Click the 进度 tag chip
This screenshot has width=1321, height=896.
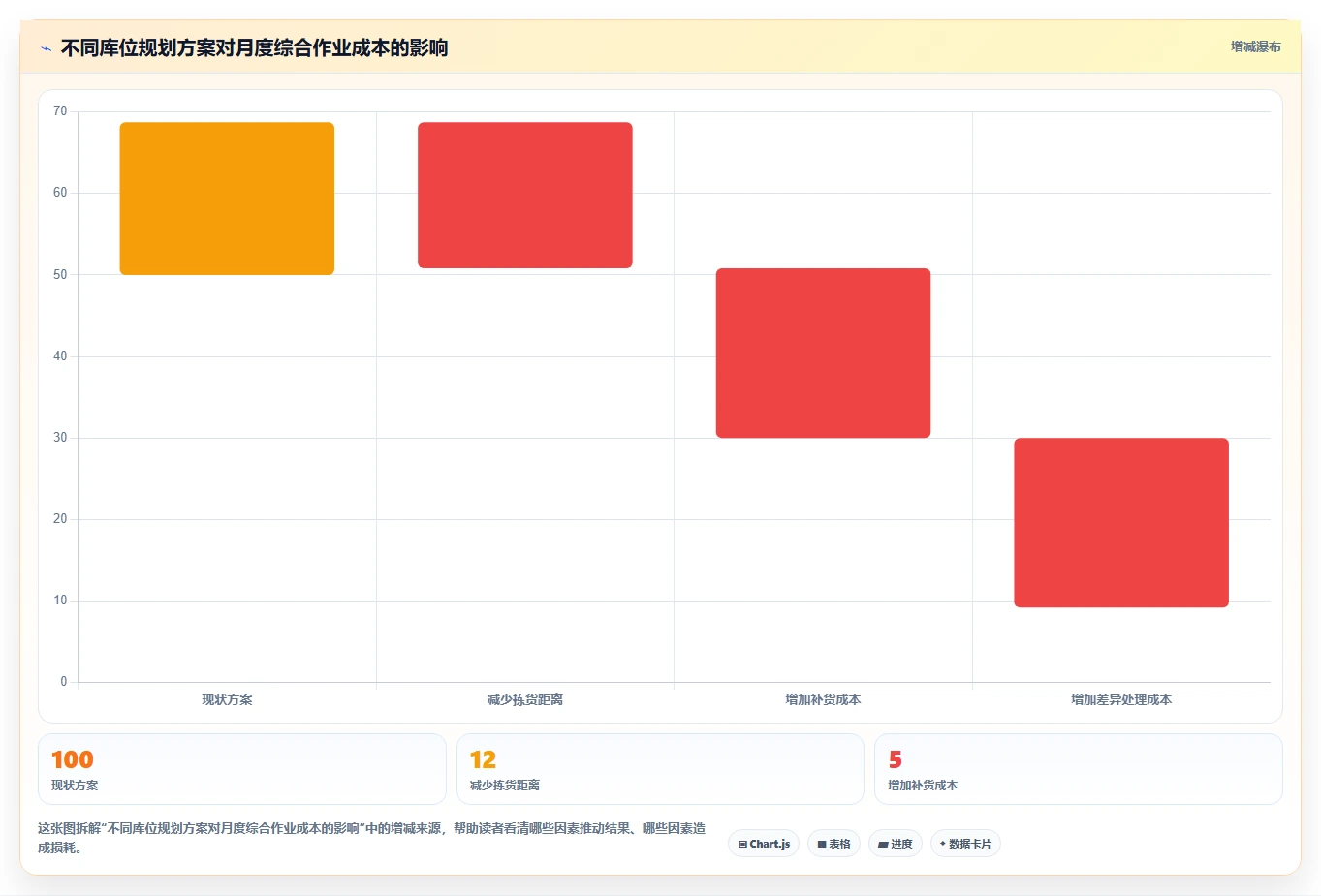(896, 844)
